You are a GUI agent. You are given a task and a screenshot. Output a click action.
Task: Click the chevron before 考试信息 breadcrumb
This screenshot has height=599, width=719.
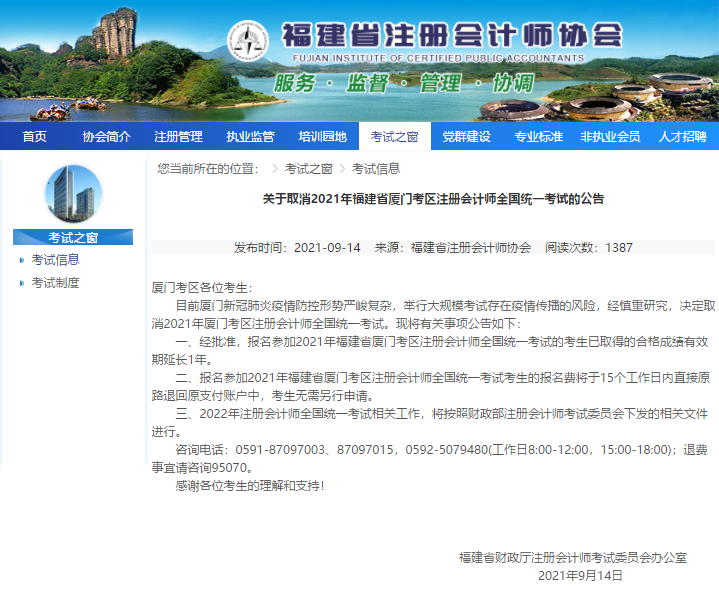342,169
